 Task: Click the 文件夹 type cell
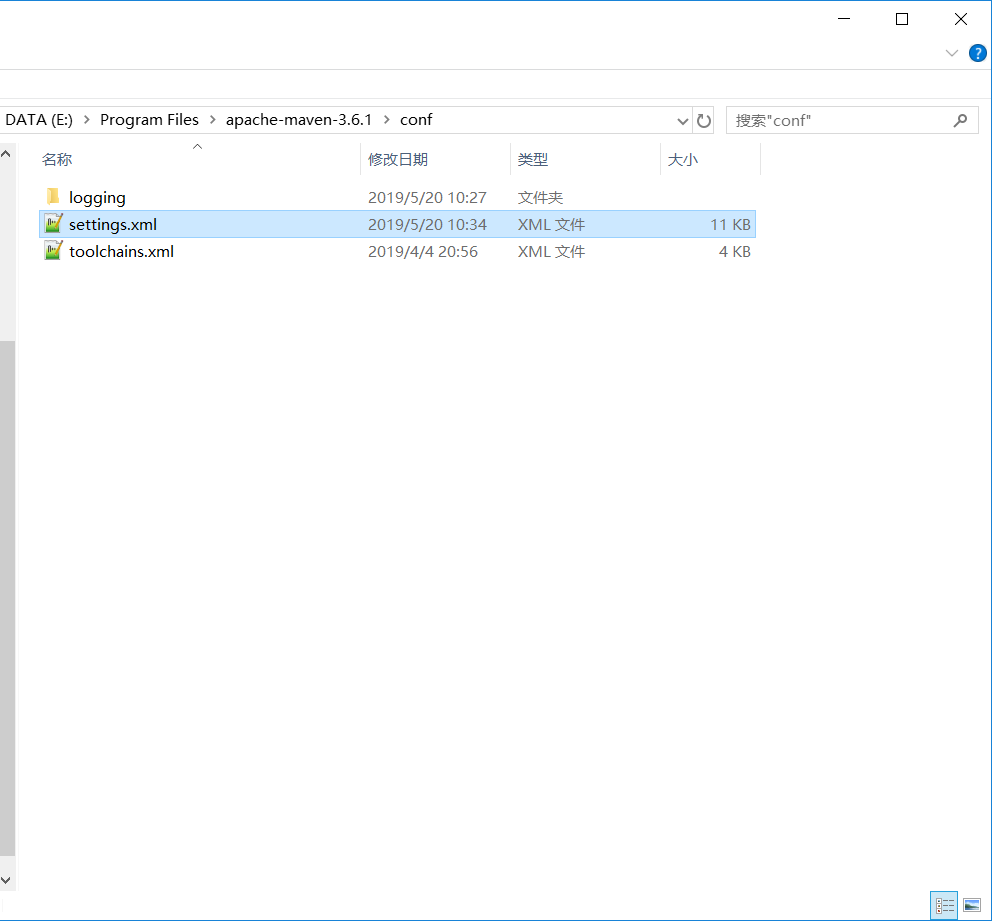click(x=540, y=197)
